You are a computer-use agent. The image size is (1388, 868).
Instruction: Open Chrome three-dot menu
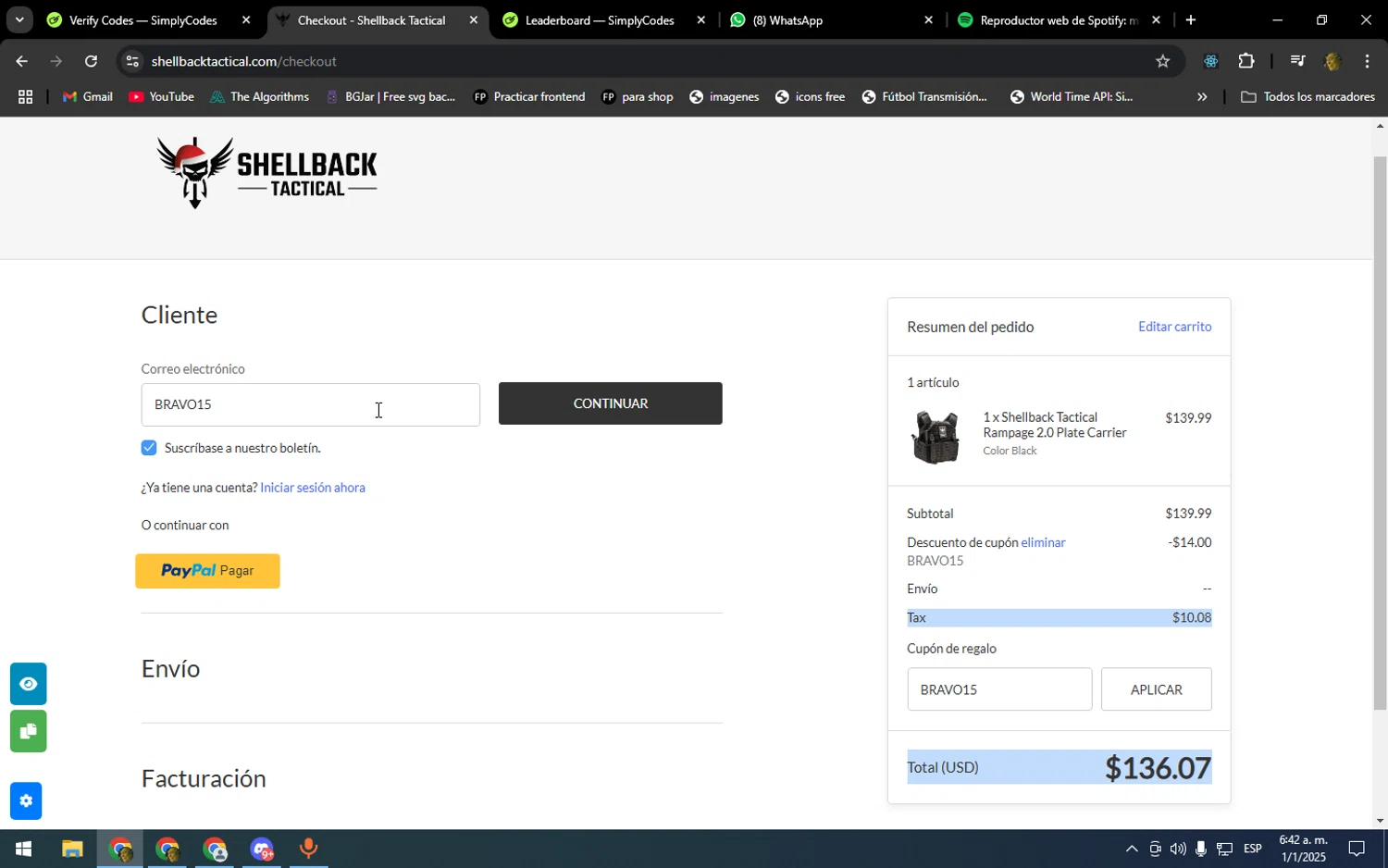point(1367,61)
